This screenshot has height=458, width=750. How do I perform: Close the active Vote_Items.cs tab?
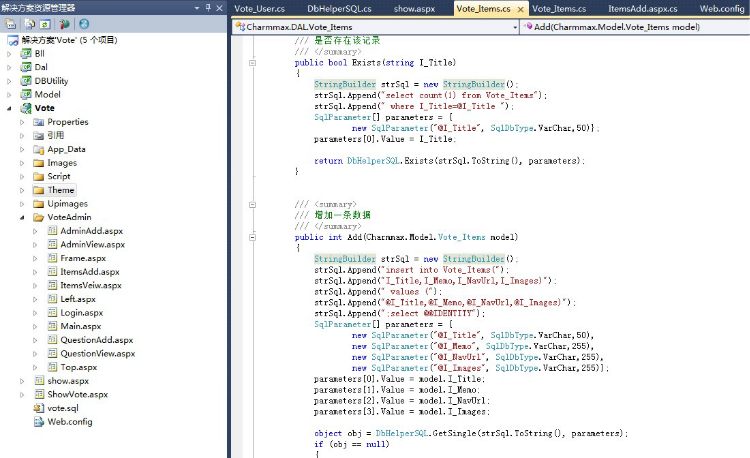pos(521,9)
